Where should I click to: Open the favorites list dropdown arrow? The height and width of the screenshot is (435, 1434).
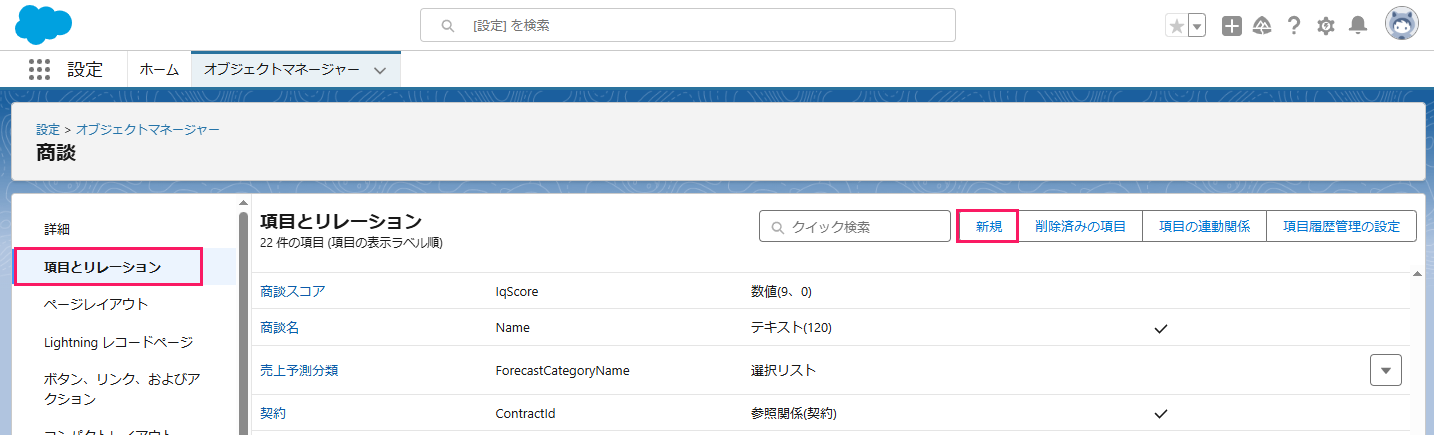[x=1196, y=26]
